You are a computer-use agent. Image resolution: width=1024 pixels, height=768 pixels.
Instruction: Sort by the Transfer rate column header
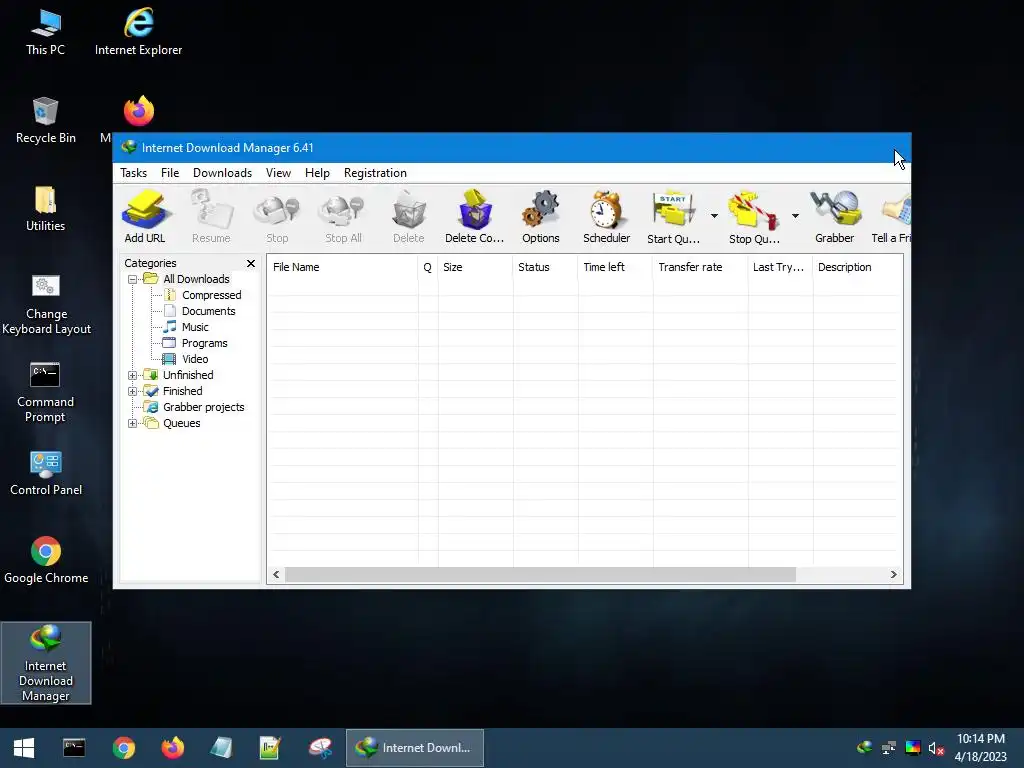pos(700,267)
